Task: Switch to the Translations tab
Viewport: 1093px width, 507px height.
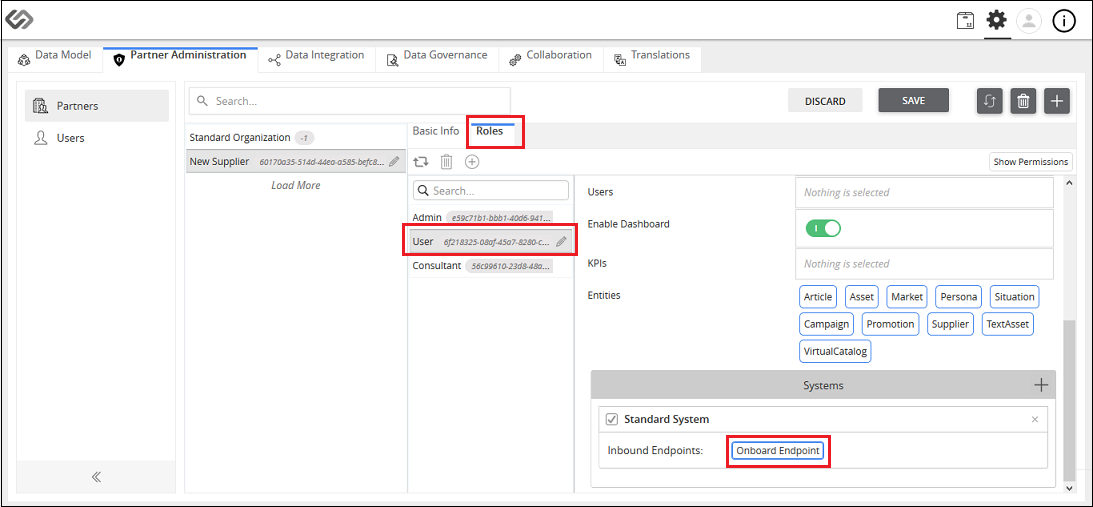Action: click(x=652, y=59)
